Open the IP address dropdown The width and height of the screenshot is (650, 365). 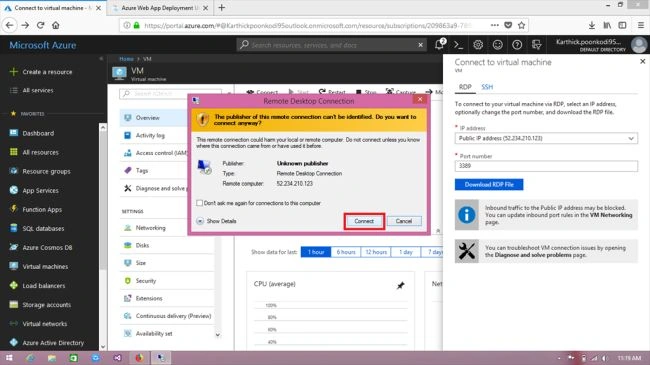[x=546, y=138]
